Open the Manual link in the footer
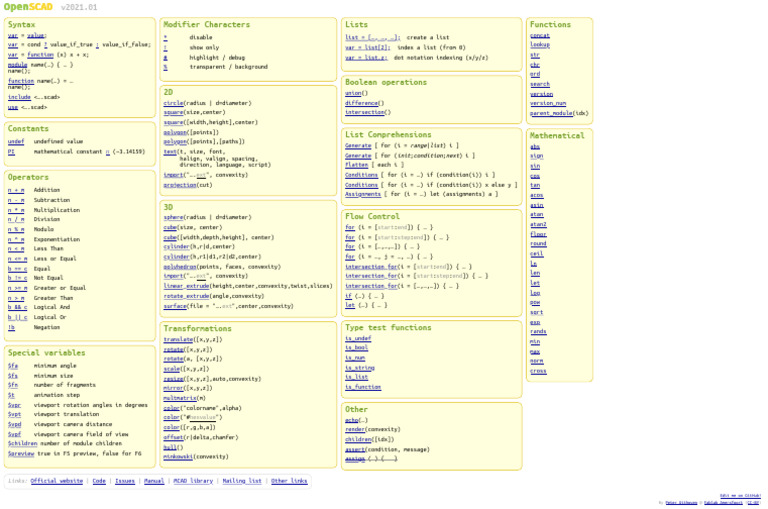768x509 pixels. (x=154, y=481)
